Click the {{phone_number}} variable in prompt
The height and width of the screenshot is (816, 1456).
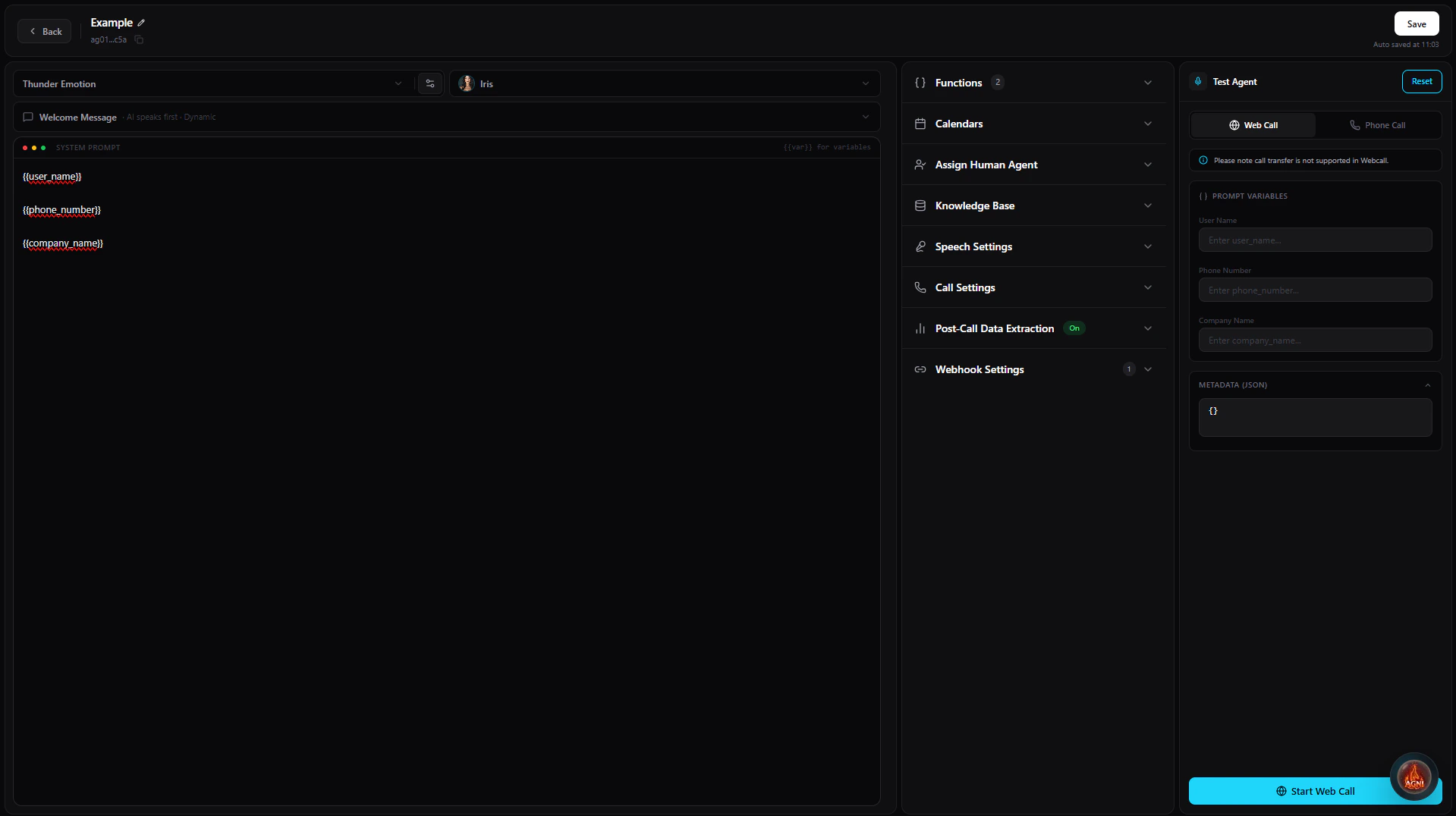pos(61,210)
